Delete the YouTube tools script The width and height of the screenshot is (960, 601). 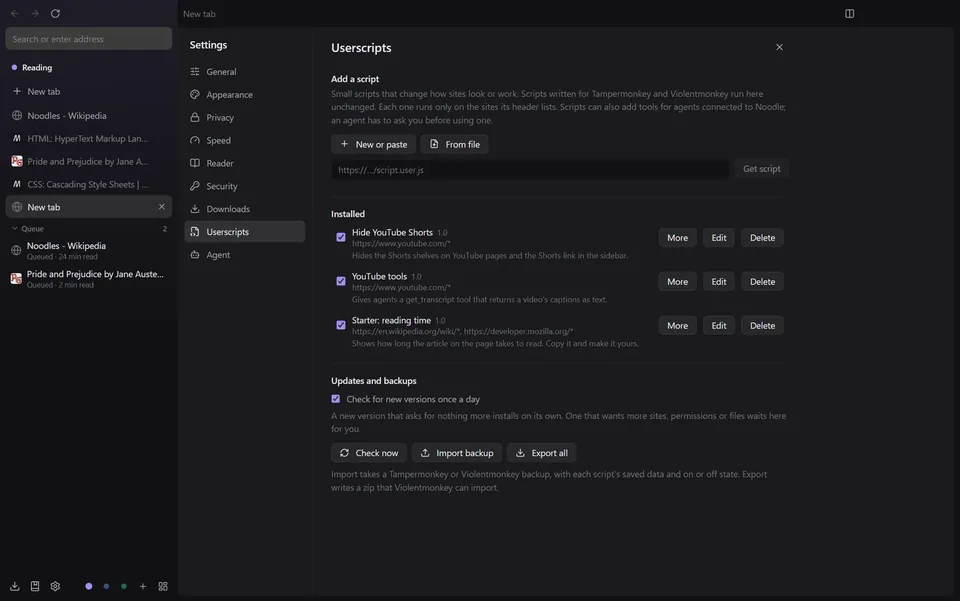[762, 282]
